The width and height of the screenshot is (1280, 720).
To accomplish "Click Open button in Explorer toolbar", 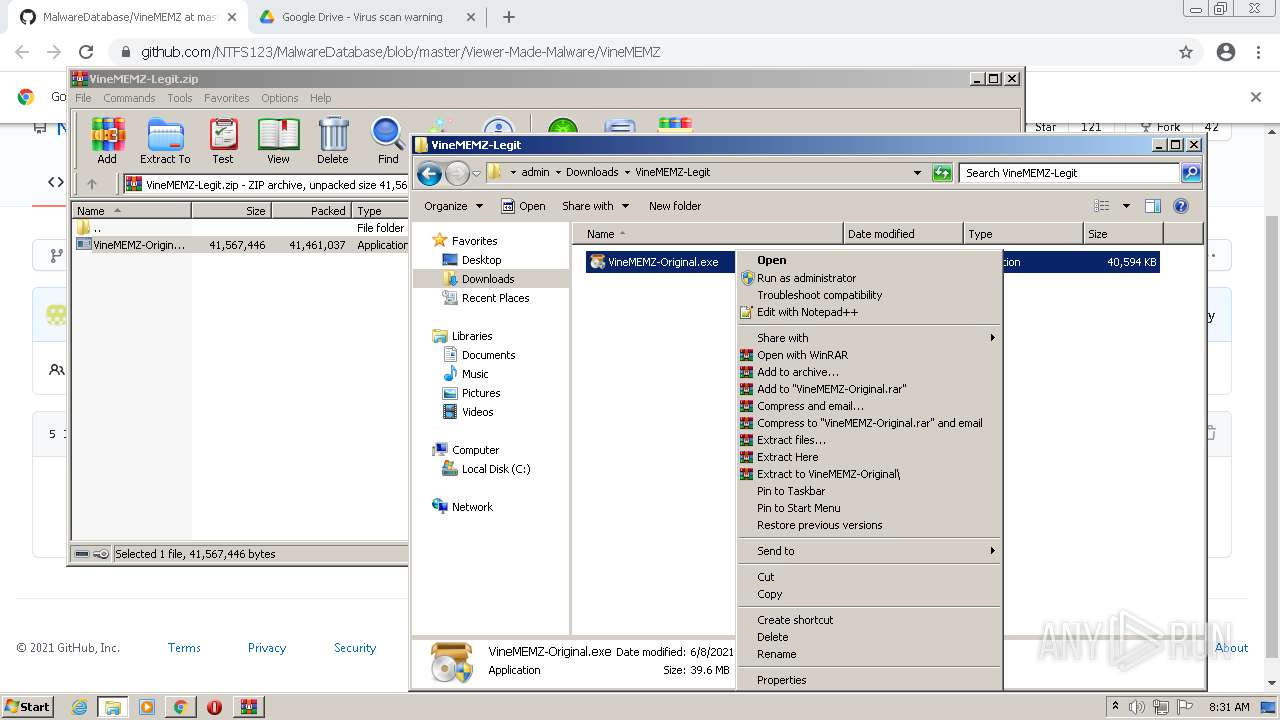I will (523, 206).
